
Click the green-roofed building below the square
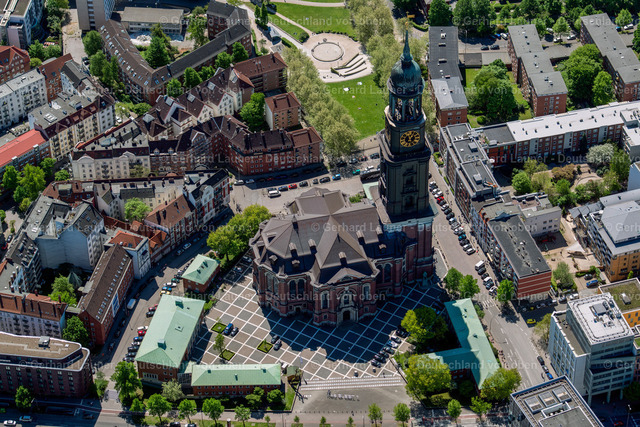(x=234, y=376)
